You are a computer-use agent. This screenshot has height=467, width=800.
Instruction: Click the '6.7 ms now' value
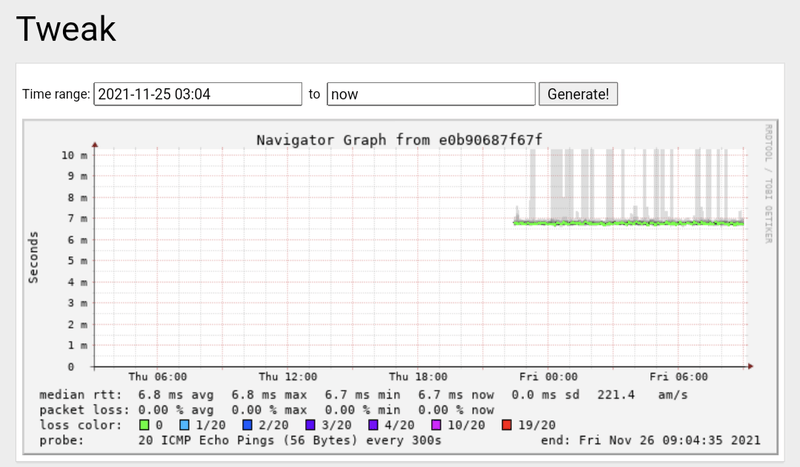click(x=456, y=395)
